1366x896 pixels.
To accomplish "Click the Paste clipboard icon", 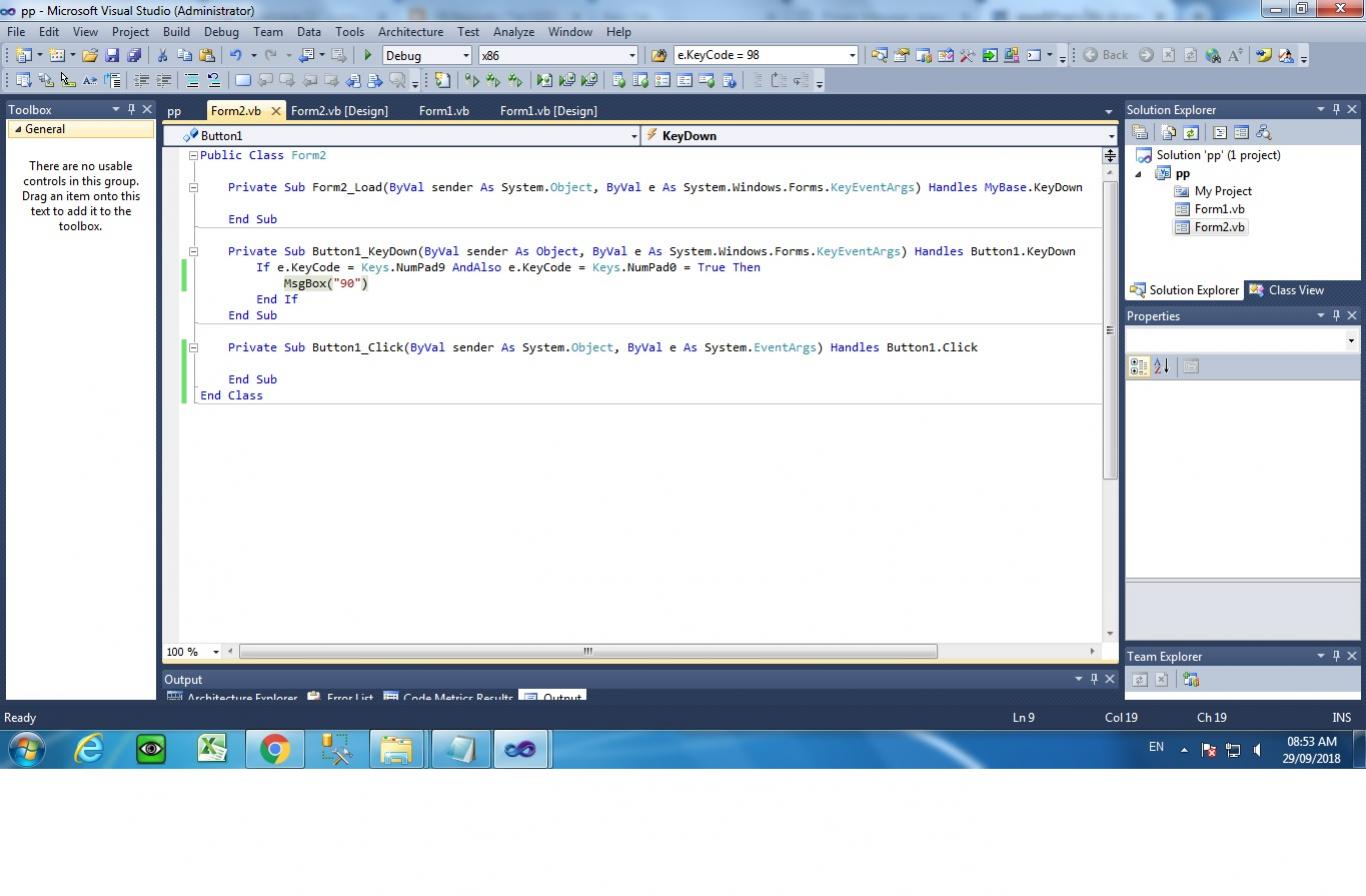I will coord(206,56).
